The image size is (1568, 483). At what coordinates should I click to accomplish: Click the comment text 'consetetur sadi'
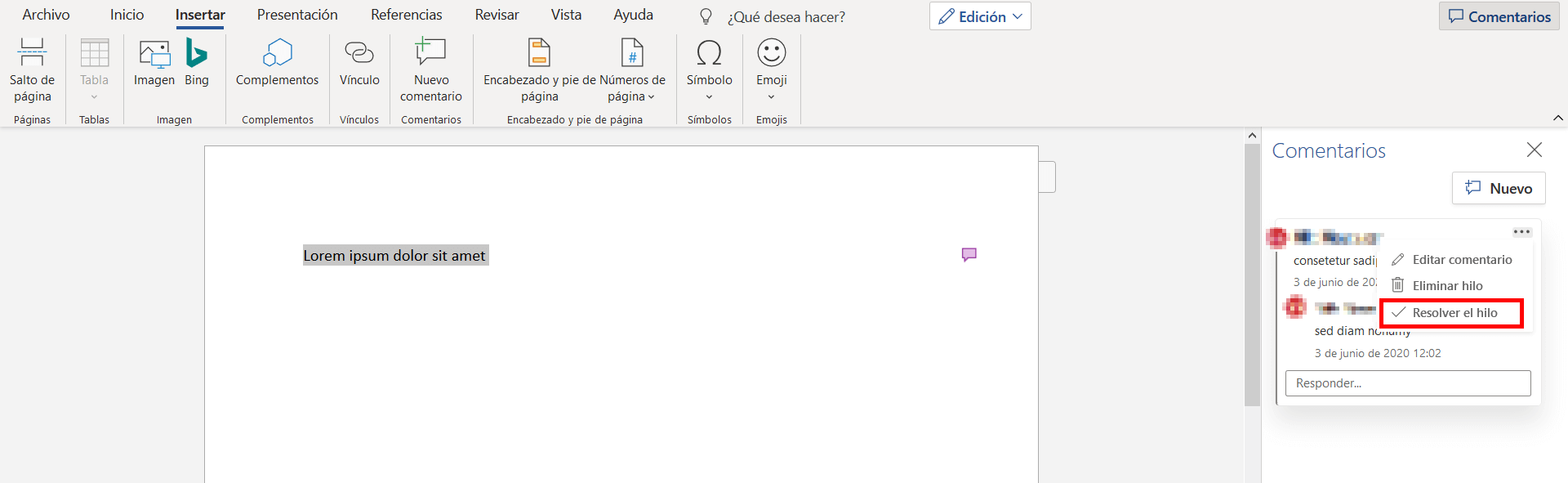tap(1335, 261)
